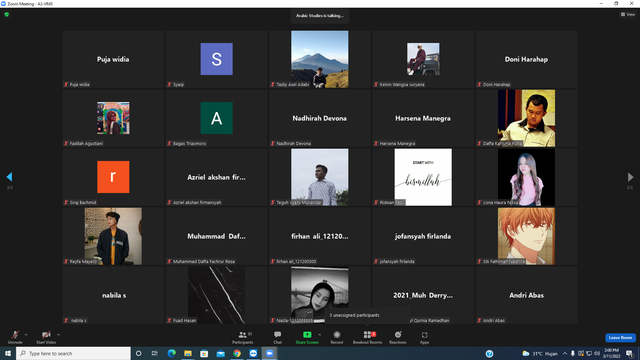Click the Share Screen button

(x=307, y=337)
